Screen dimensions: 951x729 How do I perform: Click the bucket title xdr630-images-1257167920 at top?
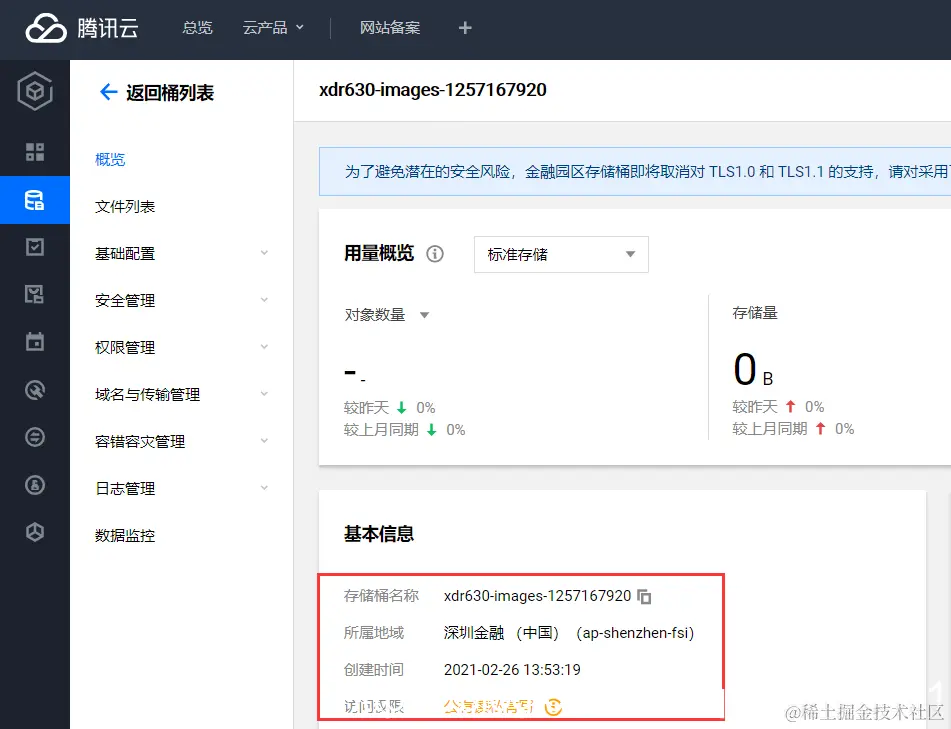[x=432, y=90]
